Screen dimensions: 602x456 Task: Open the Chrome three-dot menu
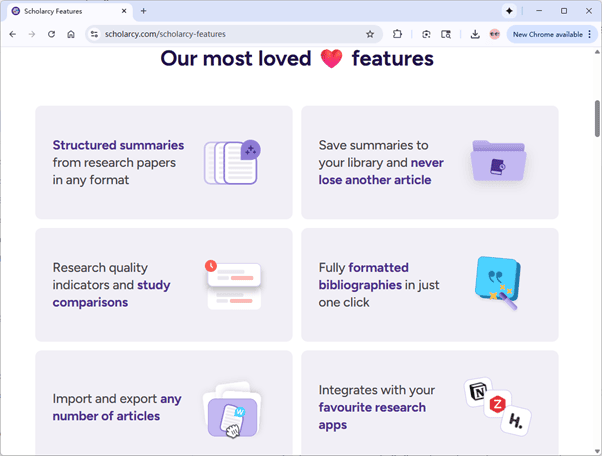point(590,34)
